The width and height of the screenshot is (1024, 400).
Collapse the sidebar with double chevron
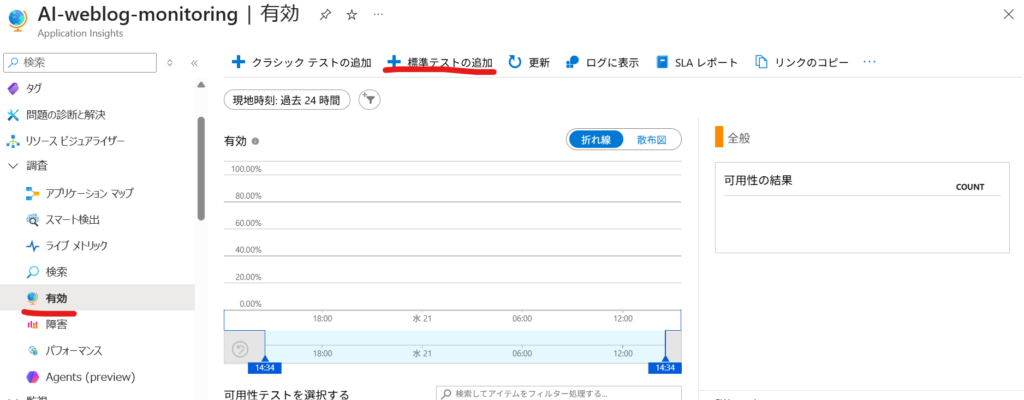[x=194, y=62]
